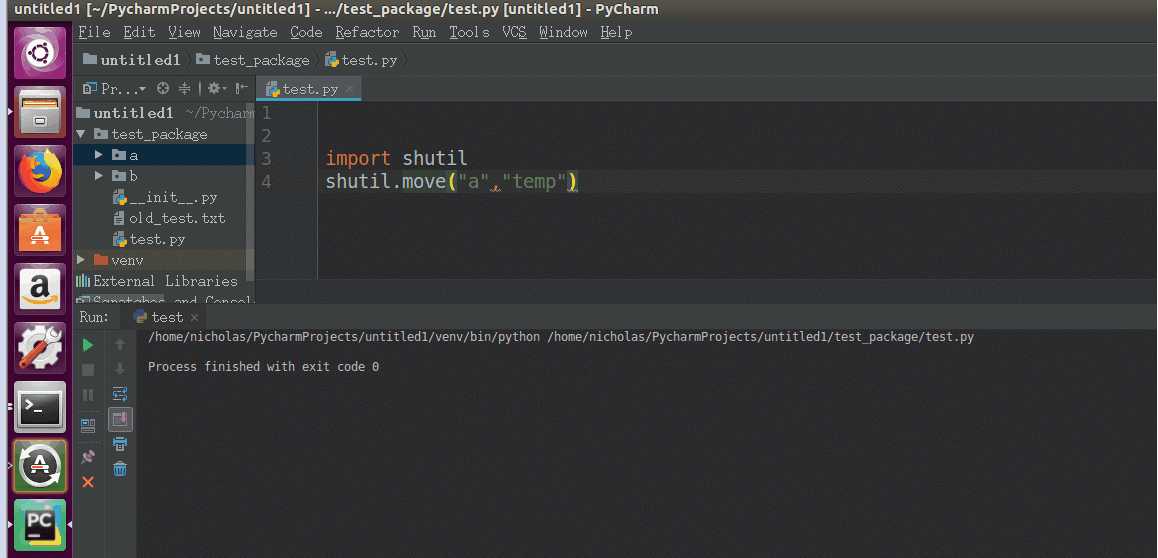The height and width of the screenshot is (558, 1158).
Task: Click the Up the Stack Trace arrow
Action: tap(120, 345)
